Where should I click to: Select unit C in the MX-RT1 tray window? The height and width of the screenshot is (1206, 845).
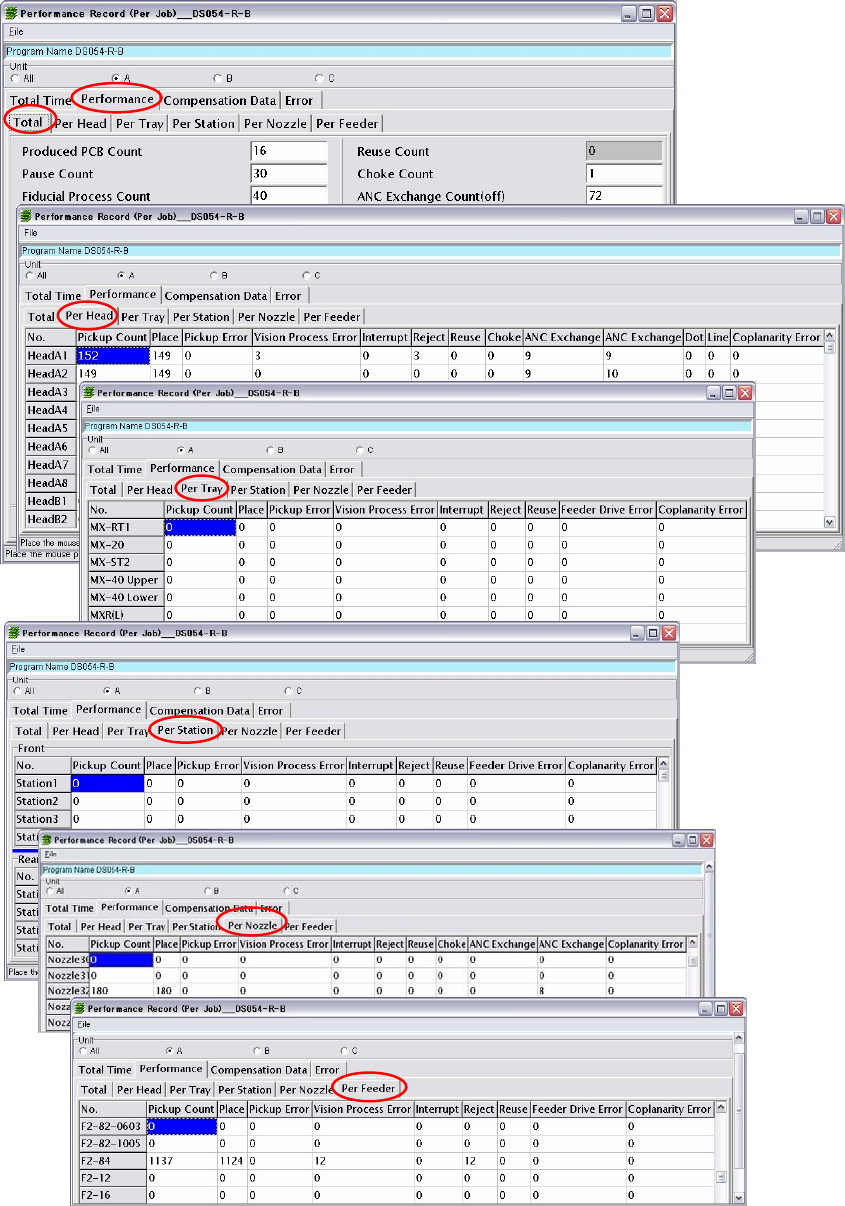tap(362, 450)
